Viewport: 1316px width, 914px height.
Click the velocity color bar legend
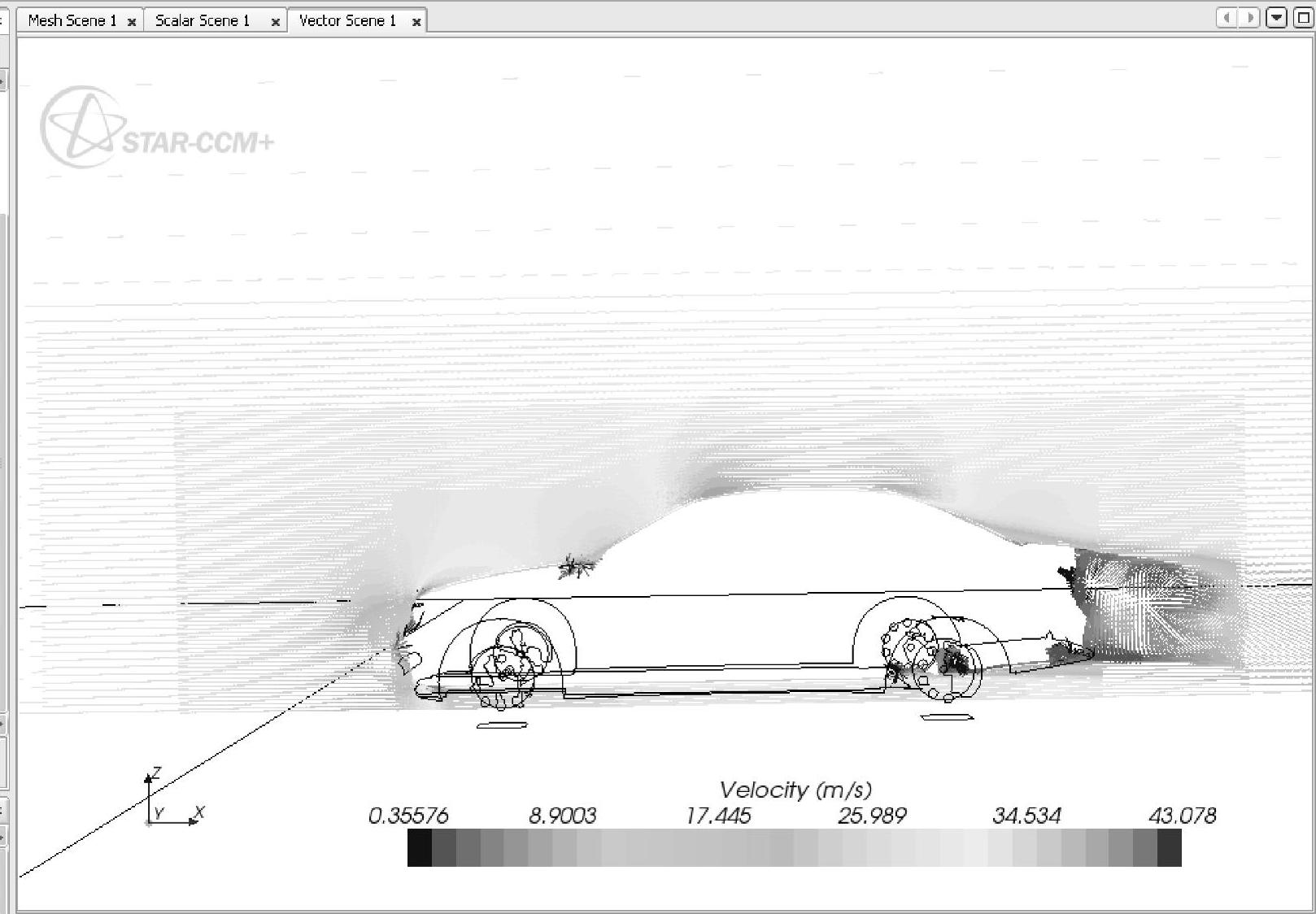pyautogui.click(x=794, y=847)
